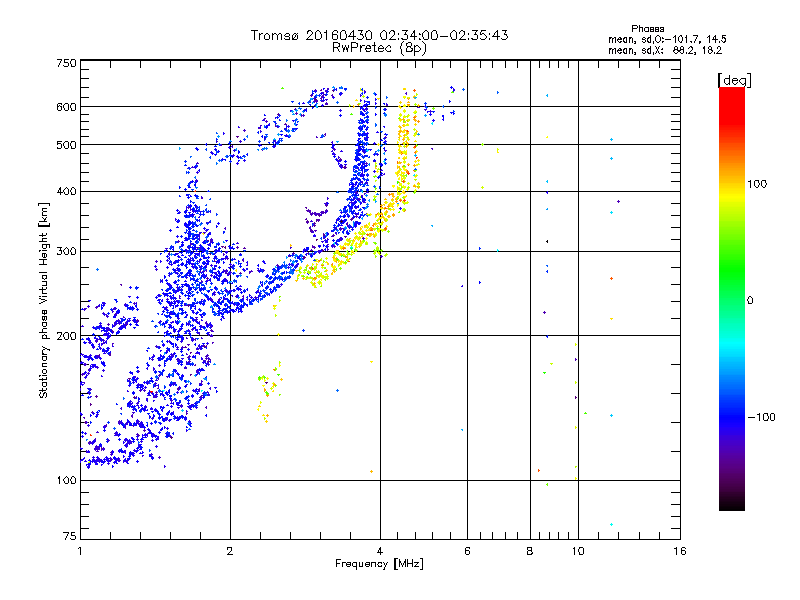
Task: Click the x-axis tick label '16'
Action: coord(680,551)
